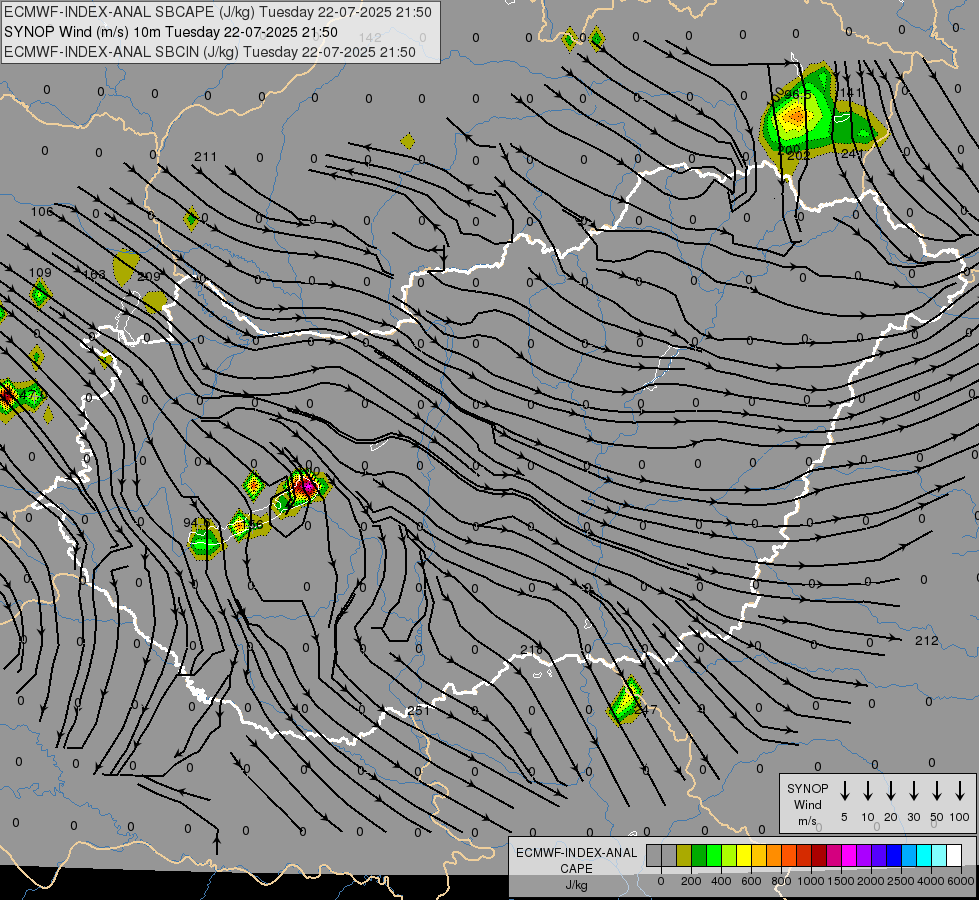Viewport: 979px width, 900px height.
Task: Click the wind legend arrow labeled 5
Action: (844, 791)
